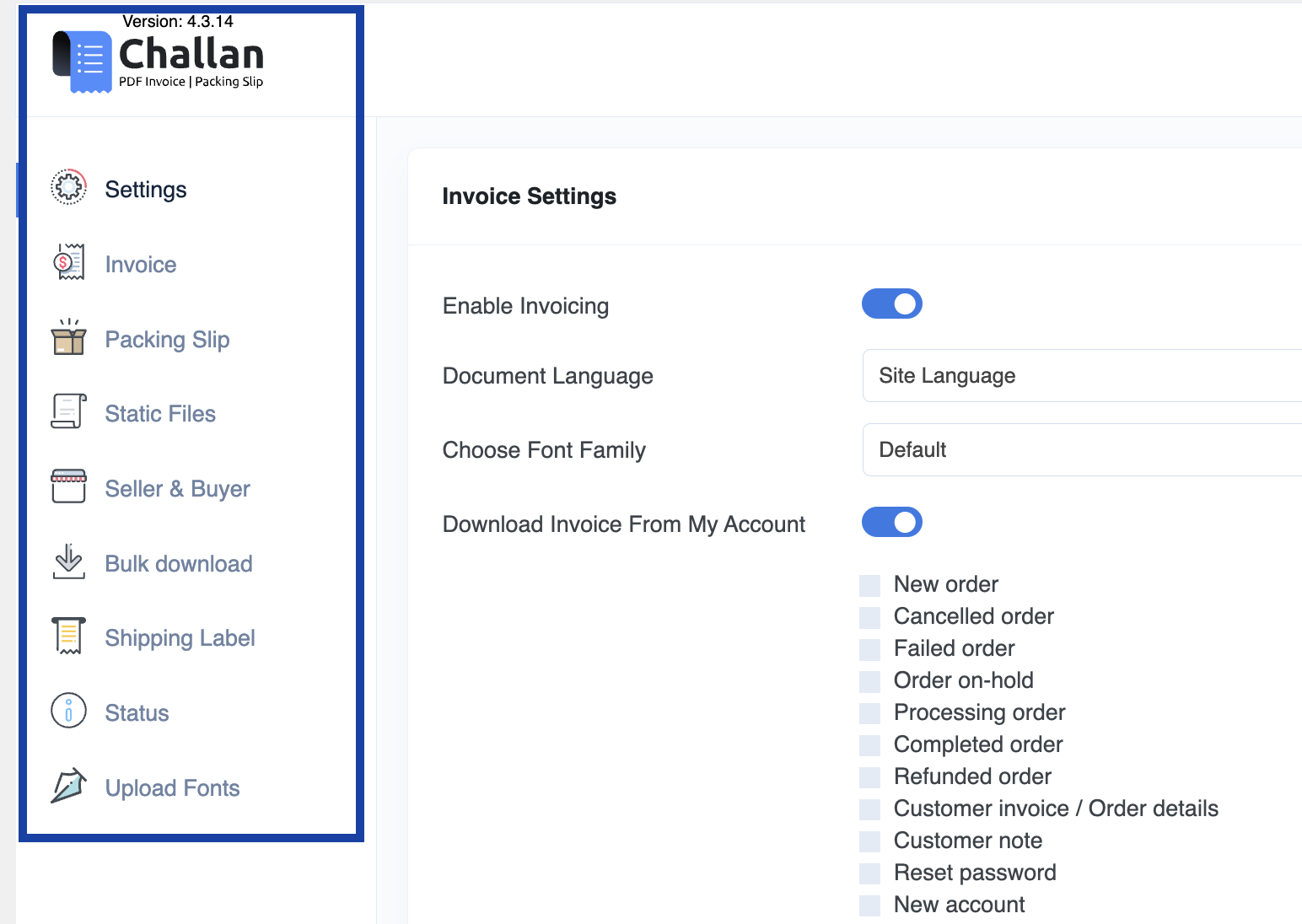This screenshot has height=924, width=1302.
Task: Click the Bulk download arrow icon
Action: [68, 561]
